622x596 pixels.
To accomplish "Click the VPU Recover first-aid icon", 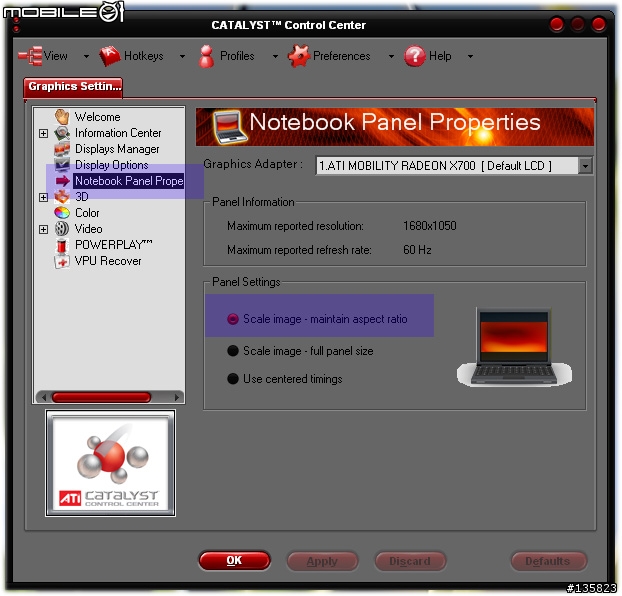I will pos(62,261).
